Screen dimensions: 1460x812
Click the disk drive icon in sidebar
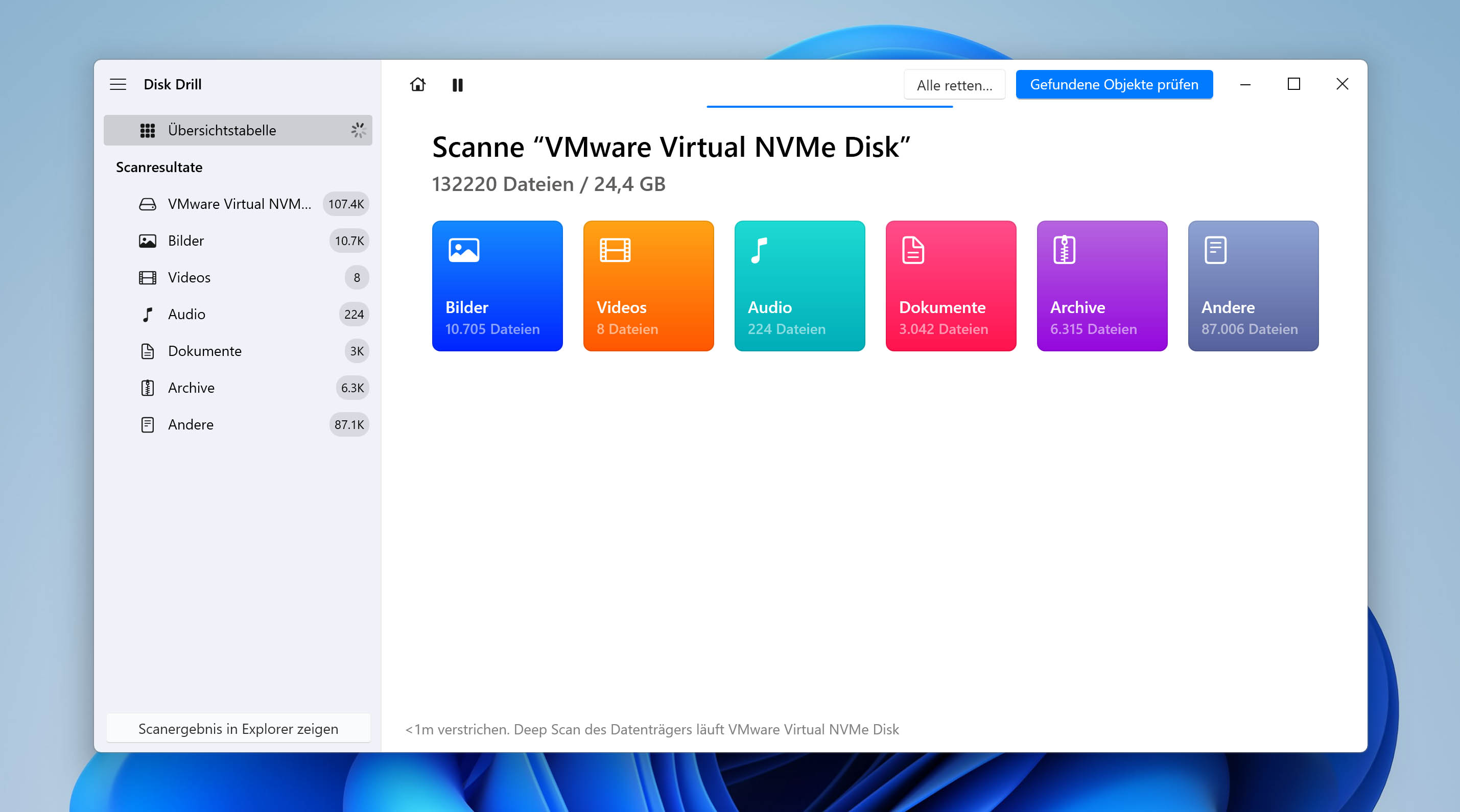[147, 204]
